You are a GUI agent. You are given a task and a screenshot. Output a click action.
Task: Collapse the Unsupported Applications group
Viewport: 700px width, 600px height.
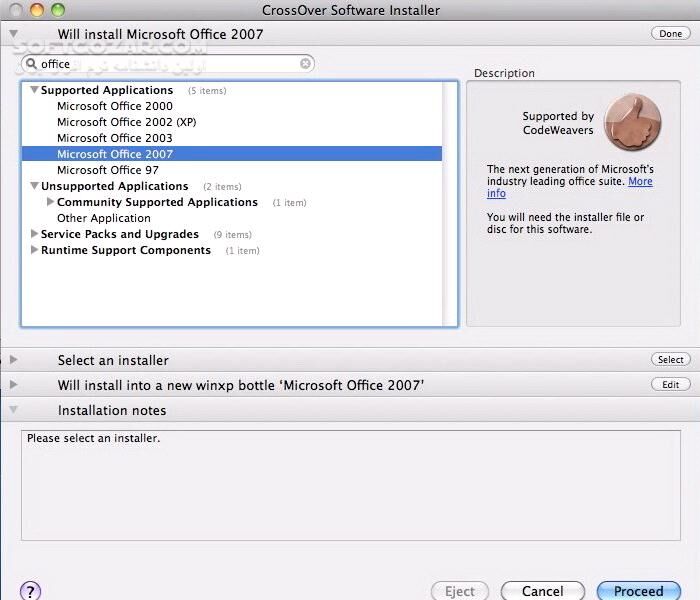click(x=34, y=186)
